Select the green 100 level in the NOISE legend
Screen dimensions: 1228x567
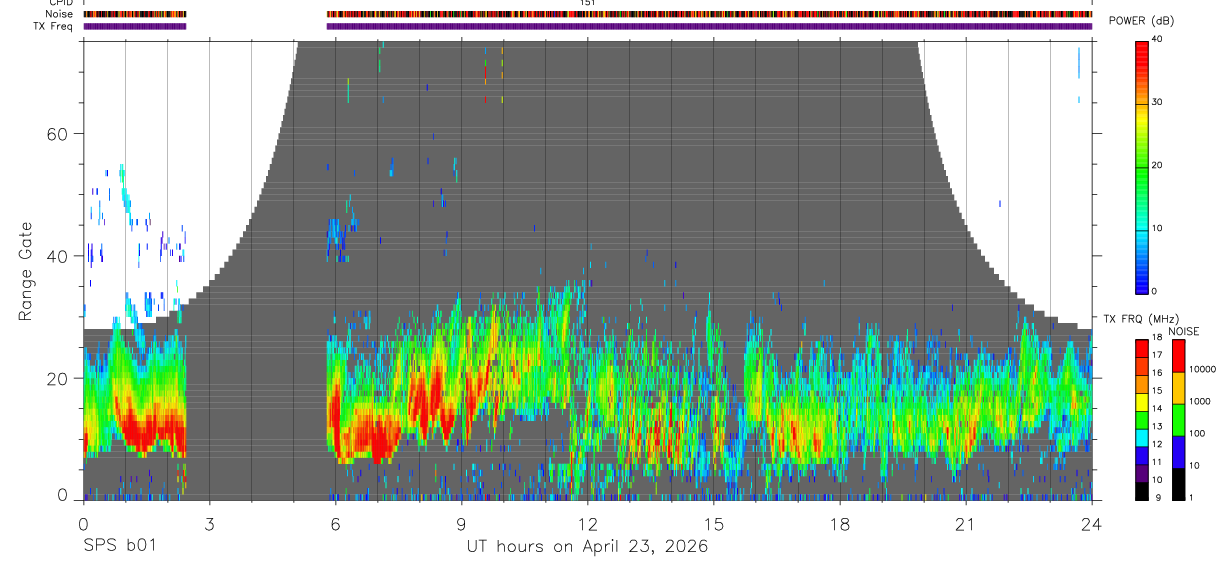[x=1177, y=419]
